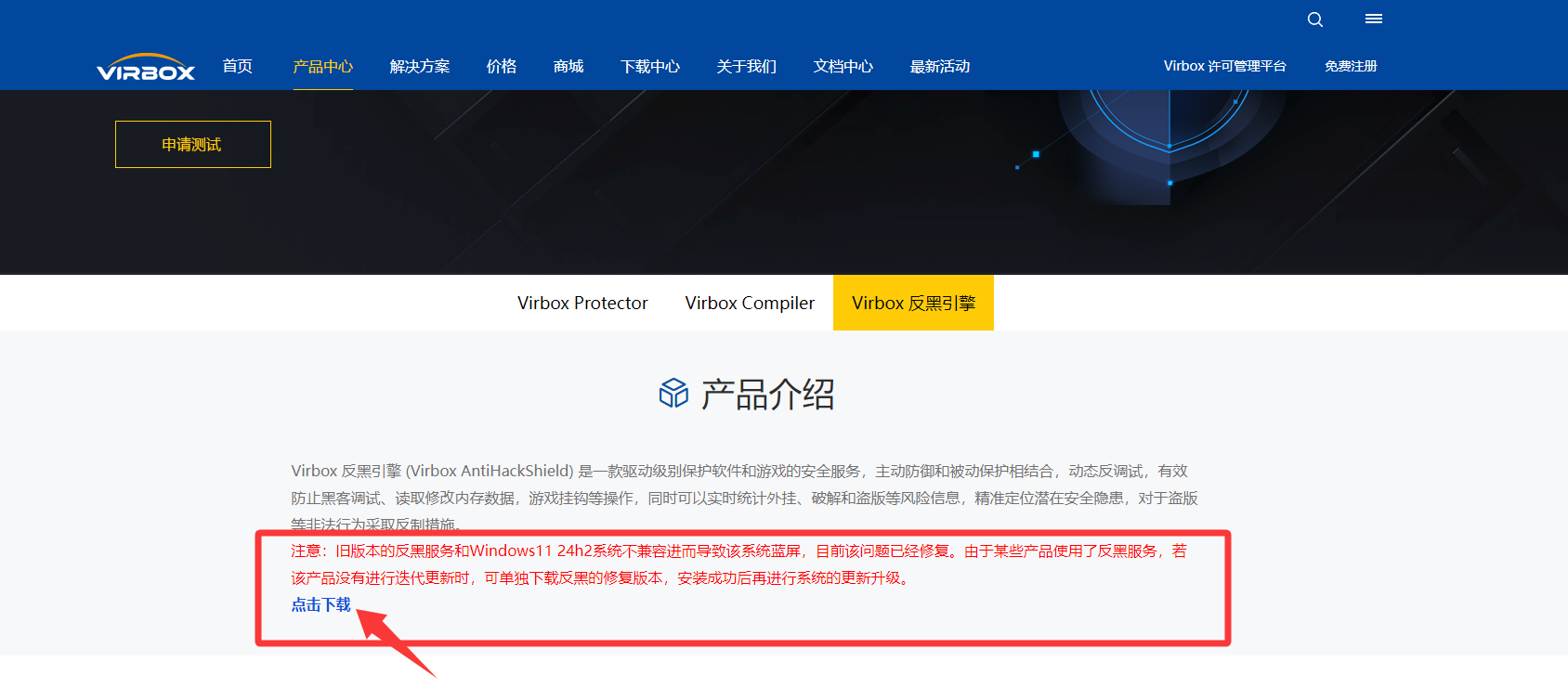Click the cube icon beside 产品介绍
This screenshot has height=700, width=1568.
pyautogui.click(x=673, y=394)
